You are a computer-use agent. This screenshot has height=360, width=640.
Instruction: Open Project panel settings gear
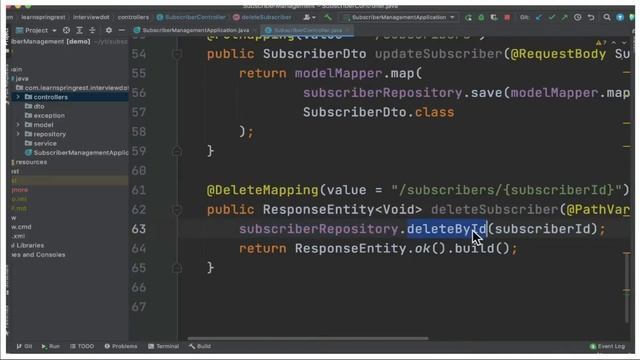click(x=109, y=30)
